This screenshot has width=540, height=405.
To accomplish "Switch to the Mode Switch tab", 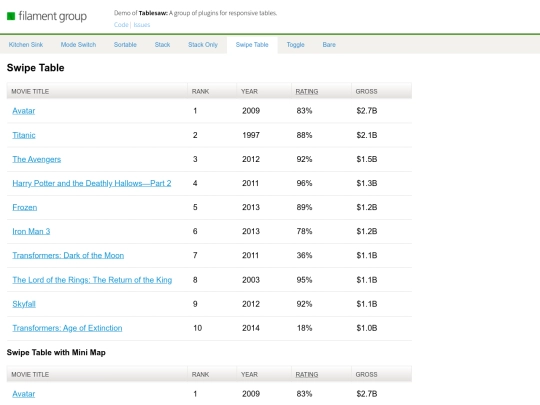I will (x=78, y=45).
